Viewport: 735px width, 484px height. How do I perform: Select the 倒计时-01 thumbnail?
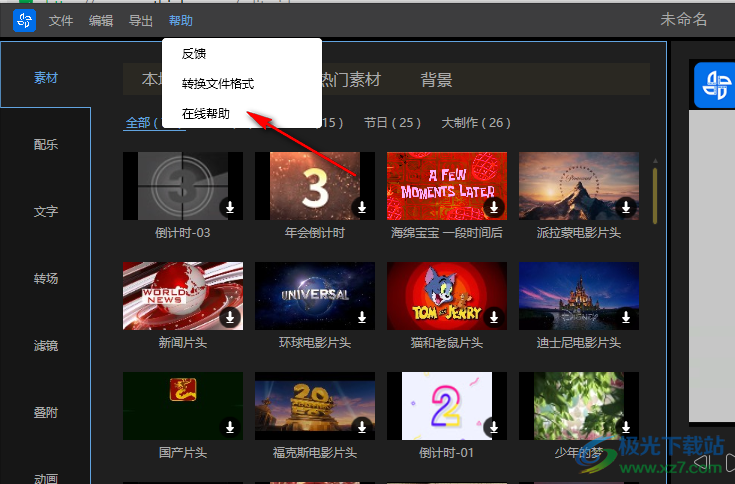pos(447,406)
